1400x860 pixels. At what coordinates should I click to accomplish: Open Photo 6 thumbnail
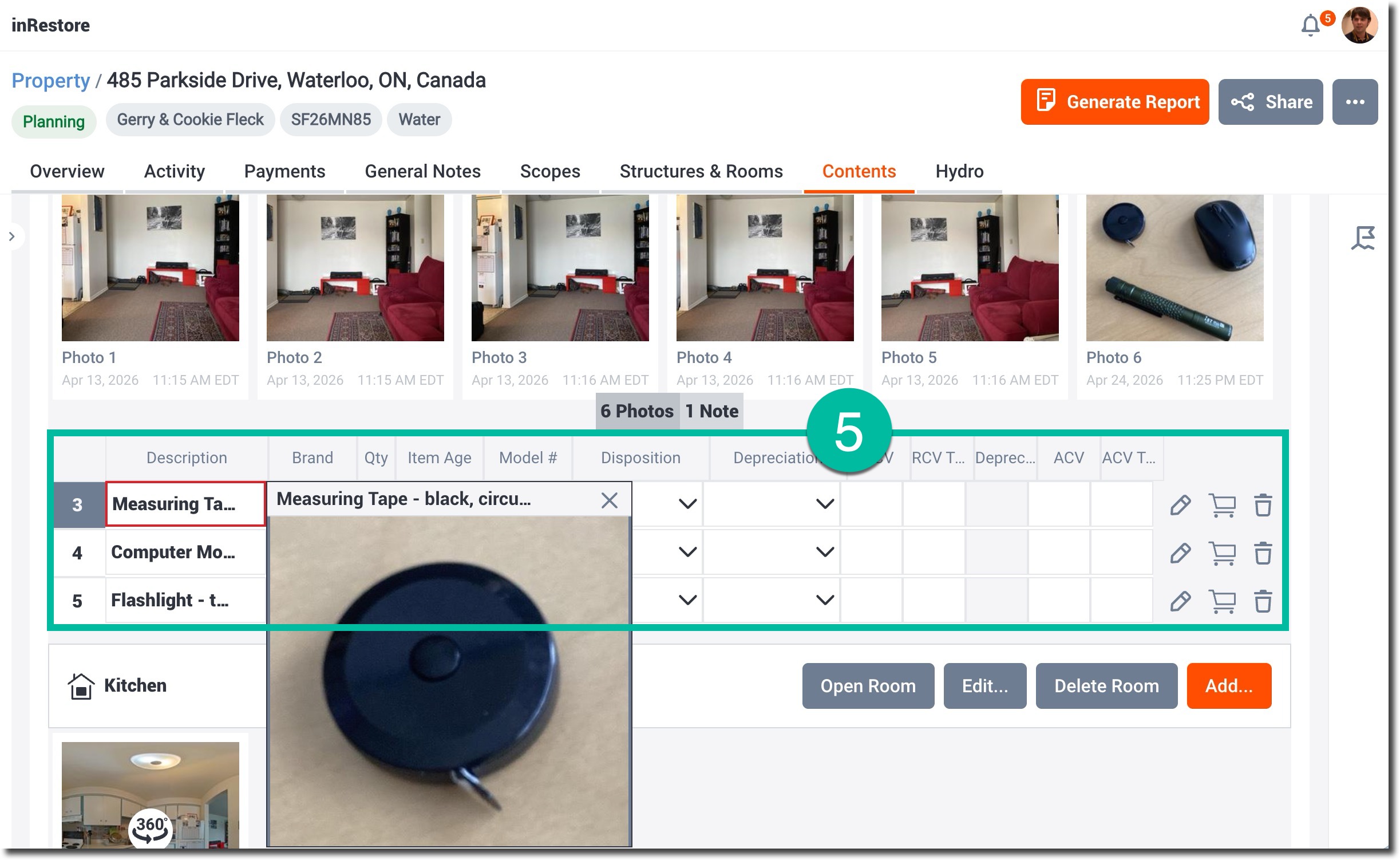(1174, 268)
